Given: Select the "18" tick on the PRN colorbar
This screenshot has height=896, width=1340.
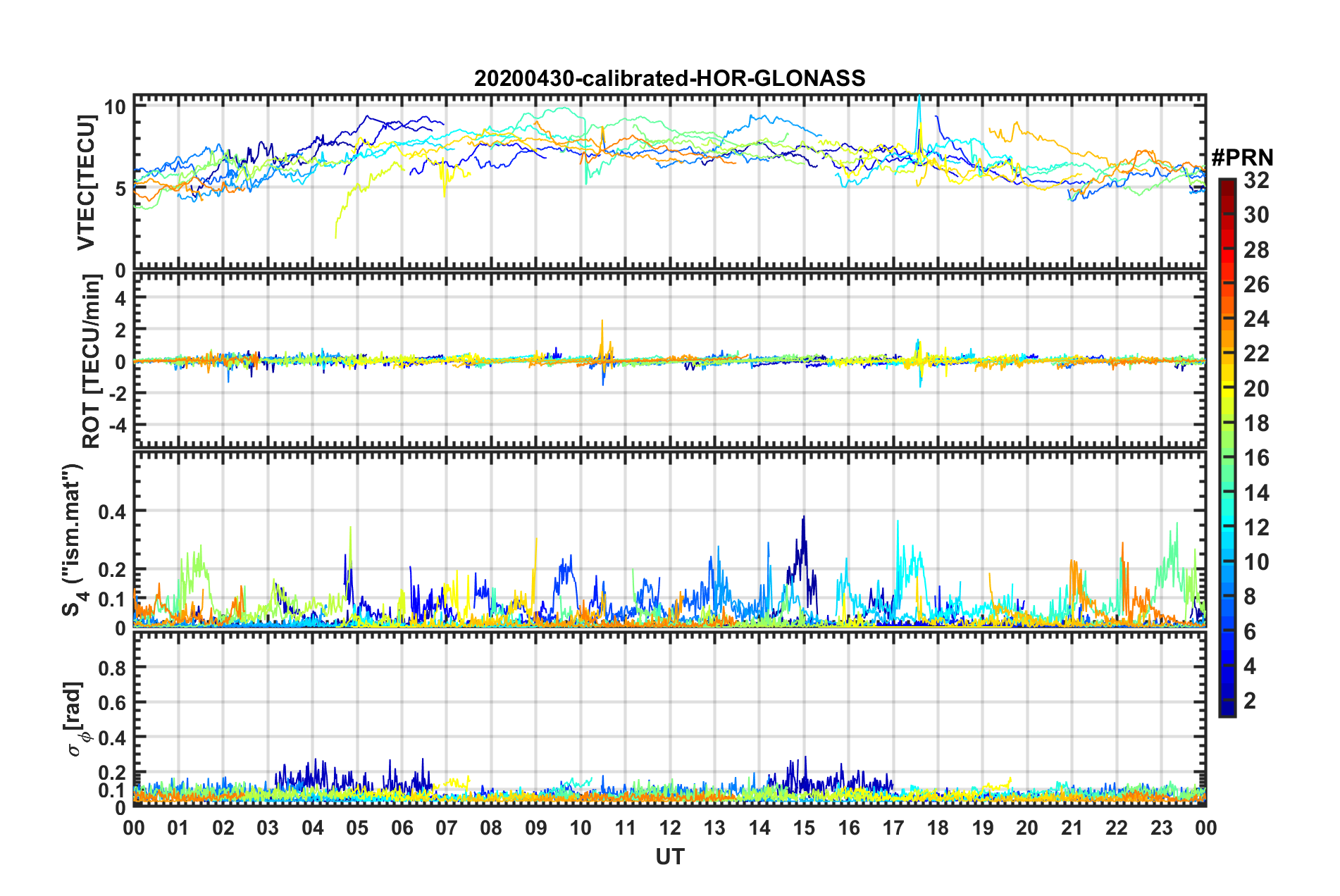Looking at the screenshot, I should [1256, 423].
